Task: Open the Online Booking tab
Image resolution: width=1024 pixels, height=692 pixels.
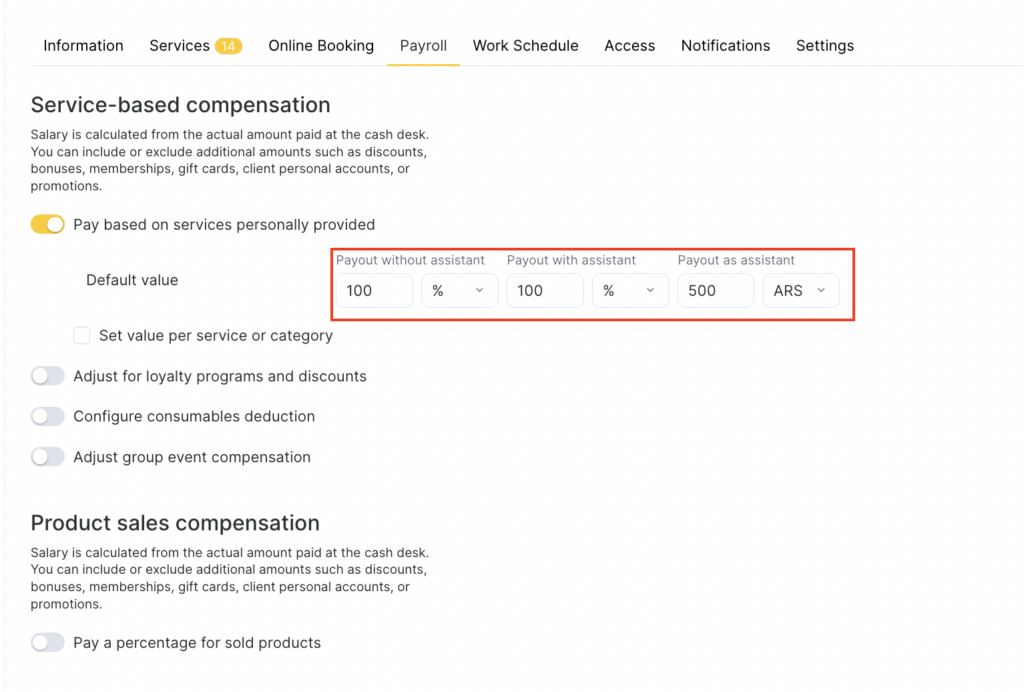Action: 321,46
